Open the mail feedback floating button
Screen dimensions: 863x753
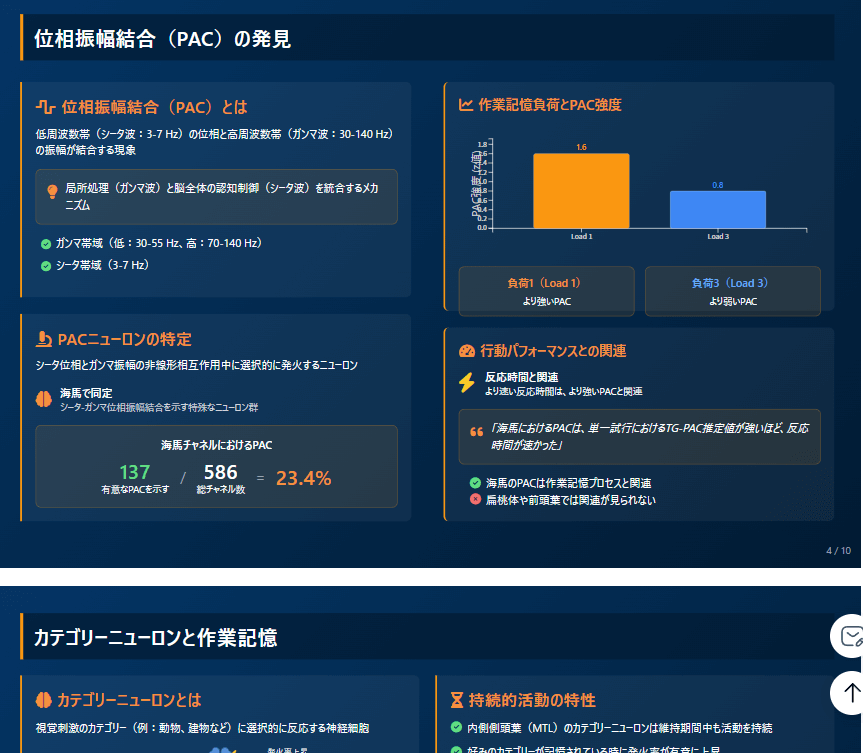point(849,637)
